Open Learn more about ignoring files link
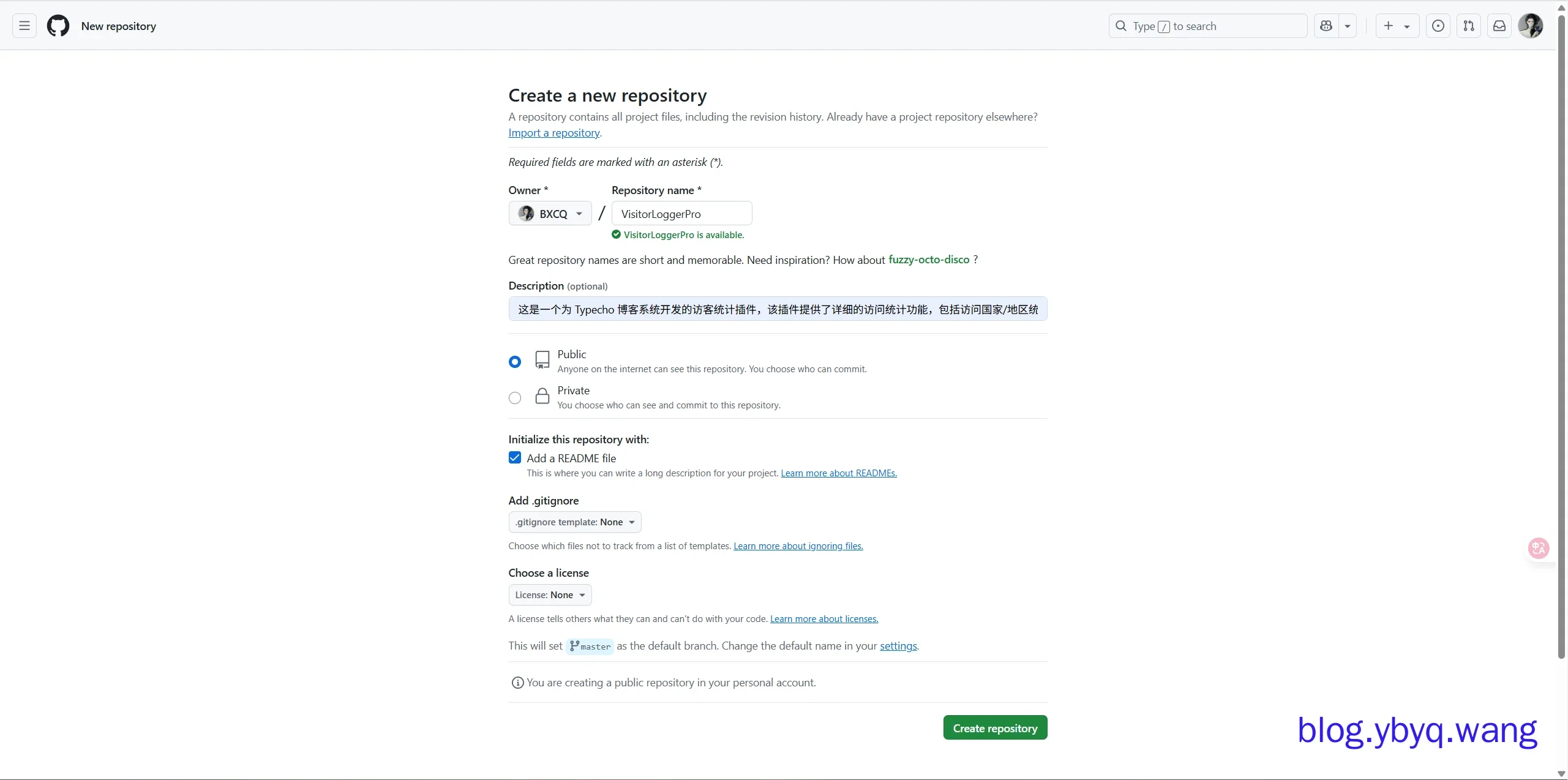Screen dimensions: 1568x780 click(798, 546)
